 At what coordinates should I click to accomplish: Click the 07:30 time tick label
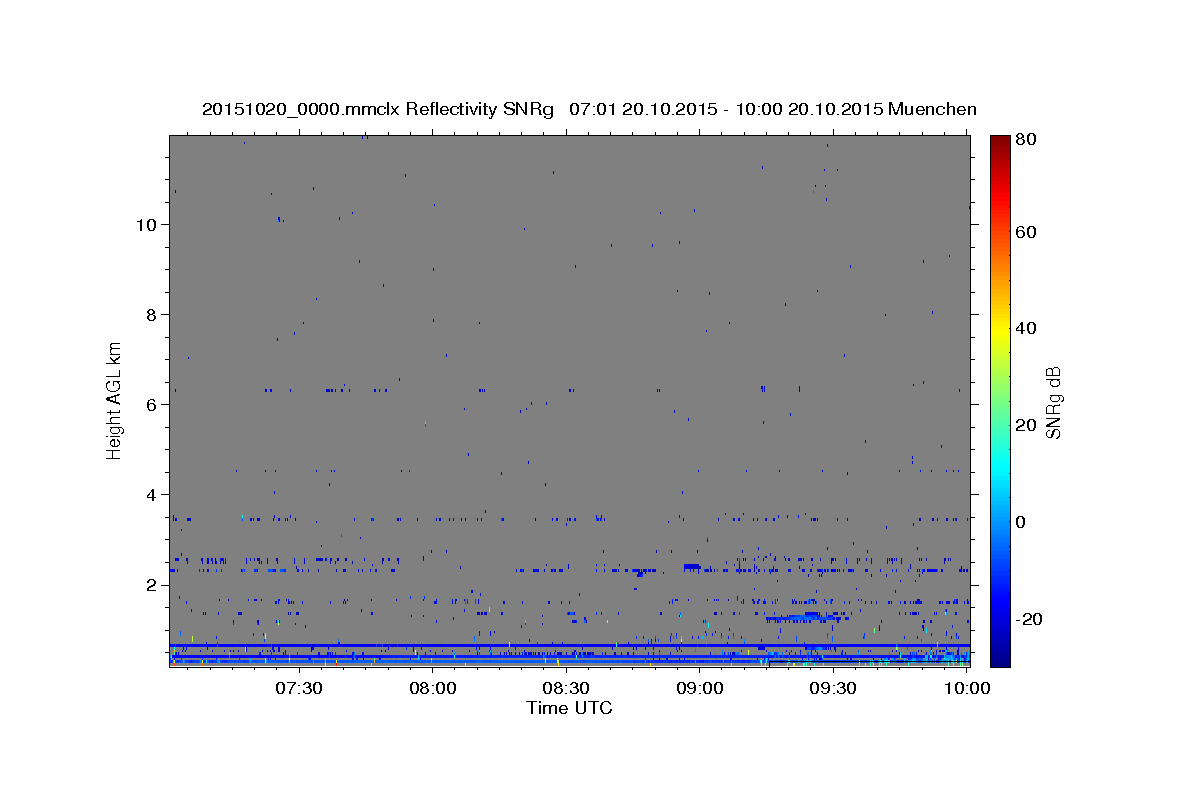click(299, 688)
